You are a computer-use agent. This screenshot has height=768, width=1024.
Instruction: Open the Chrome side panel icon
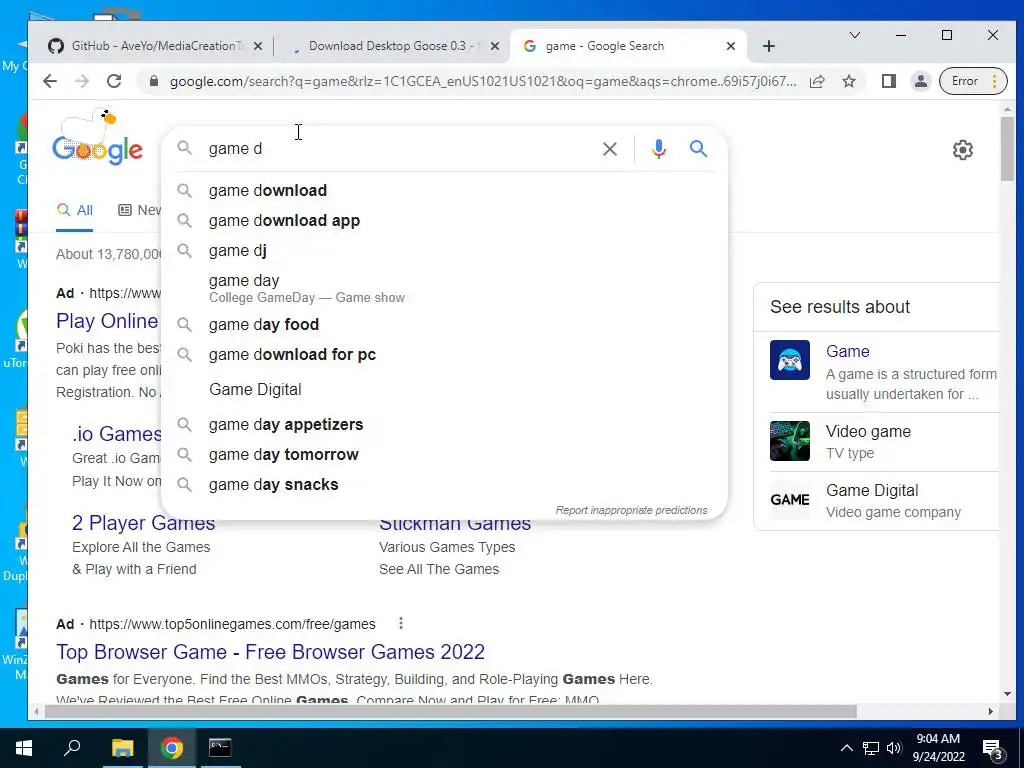coord(888,81)
